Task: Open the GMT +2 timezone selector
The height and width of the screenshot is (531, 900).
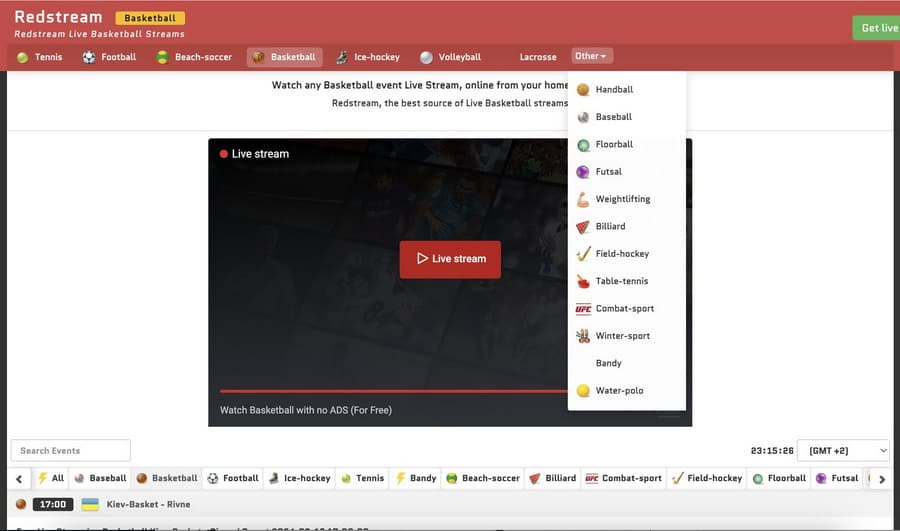Action: (x=843, y=451)
